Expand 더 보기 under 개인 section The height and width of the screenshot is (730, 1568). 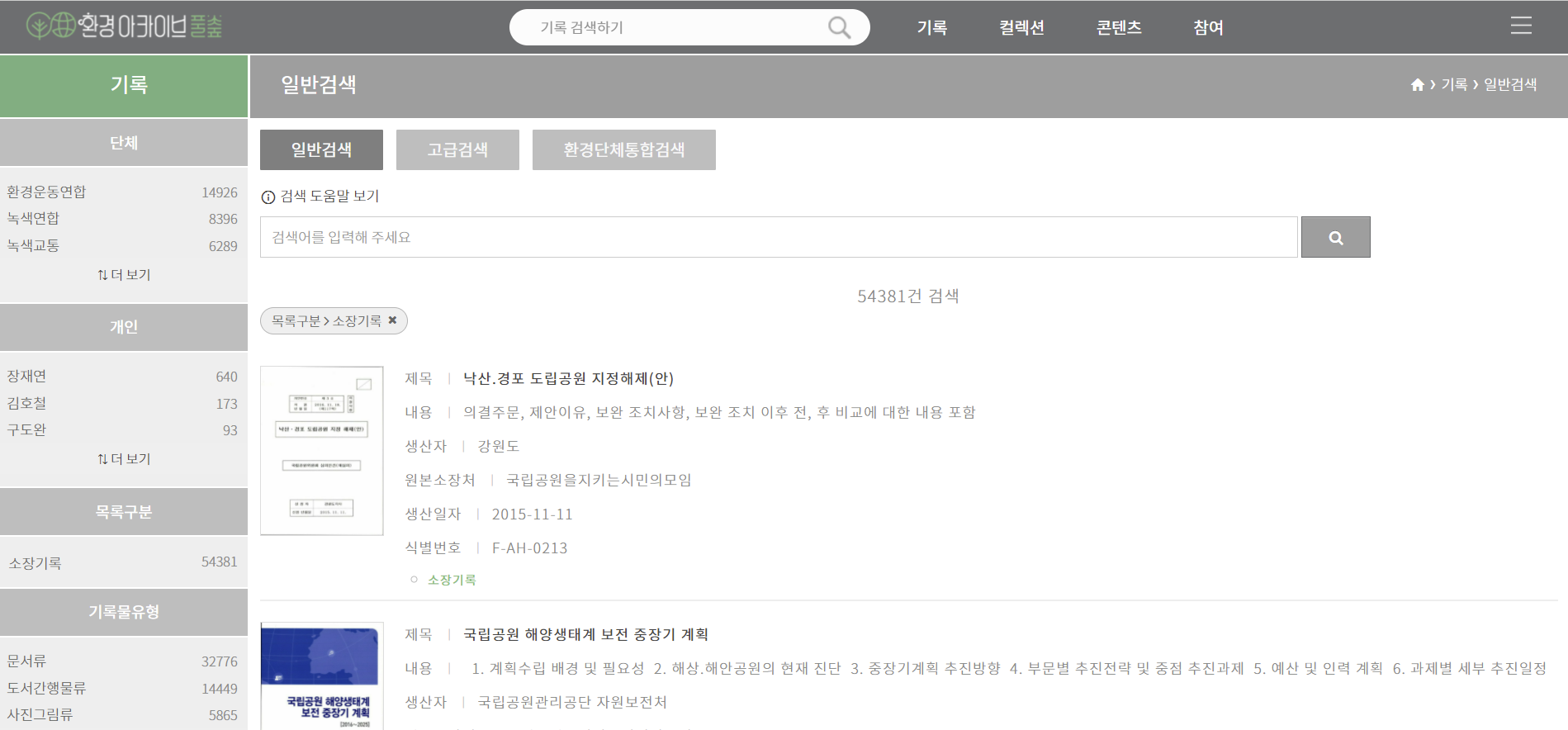click(x=124, y=459)
